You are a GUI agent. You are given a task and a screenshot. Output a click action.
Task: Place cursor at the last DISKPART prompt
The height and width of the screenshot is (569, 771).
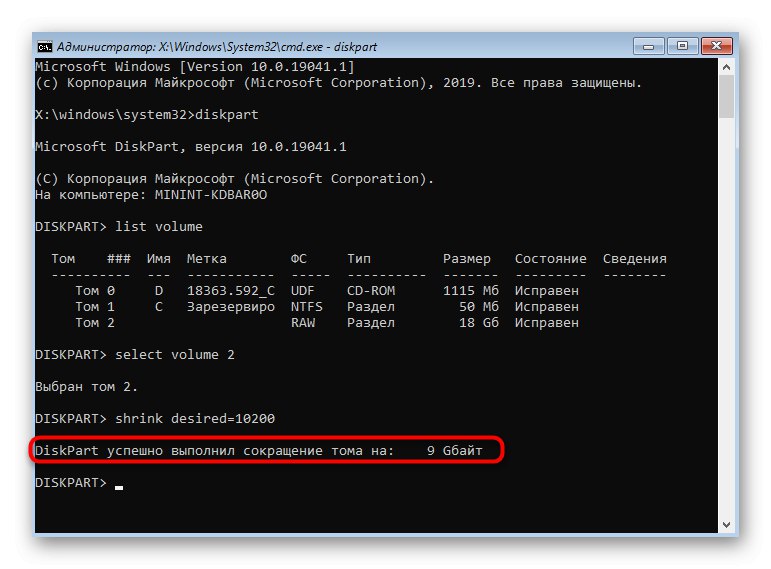pyautogui.click(x=118, y=483)
